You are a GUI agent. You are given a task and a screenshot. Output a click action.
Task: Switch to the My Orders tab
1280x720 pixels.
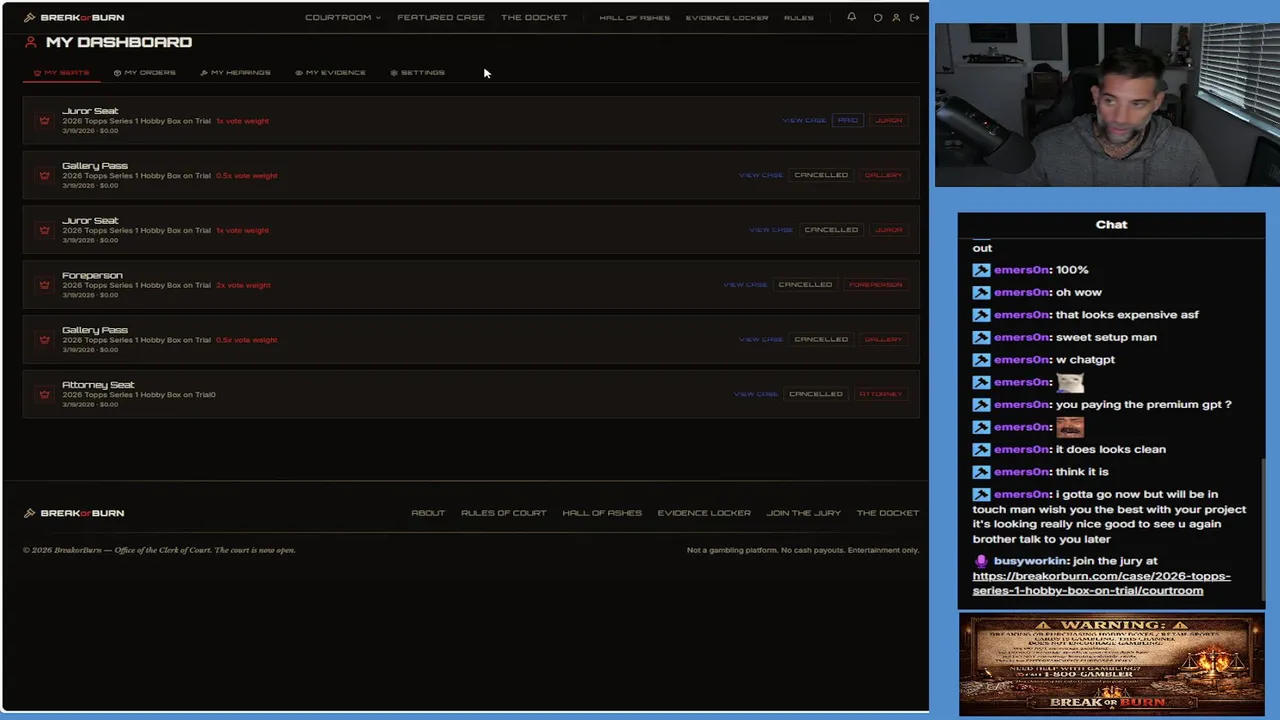145,73
